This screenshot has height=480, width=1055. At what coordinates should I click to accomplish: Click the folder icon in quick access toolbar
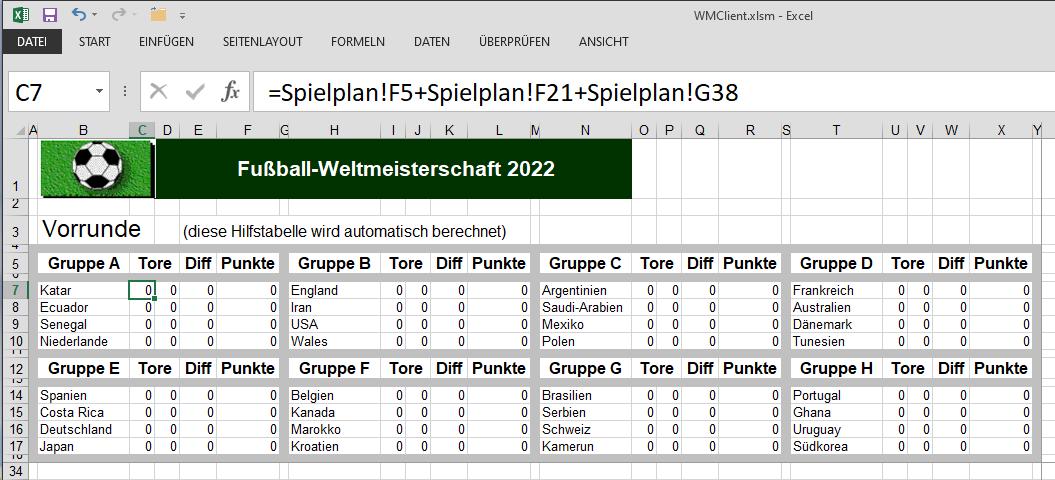158,14
